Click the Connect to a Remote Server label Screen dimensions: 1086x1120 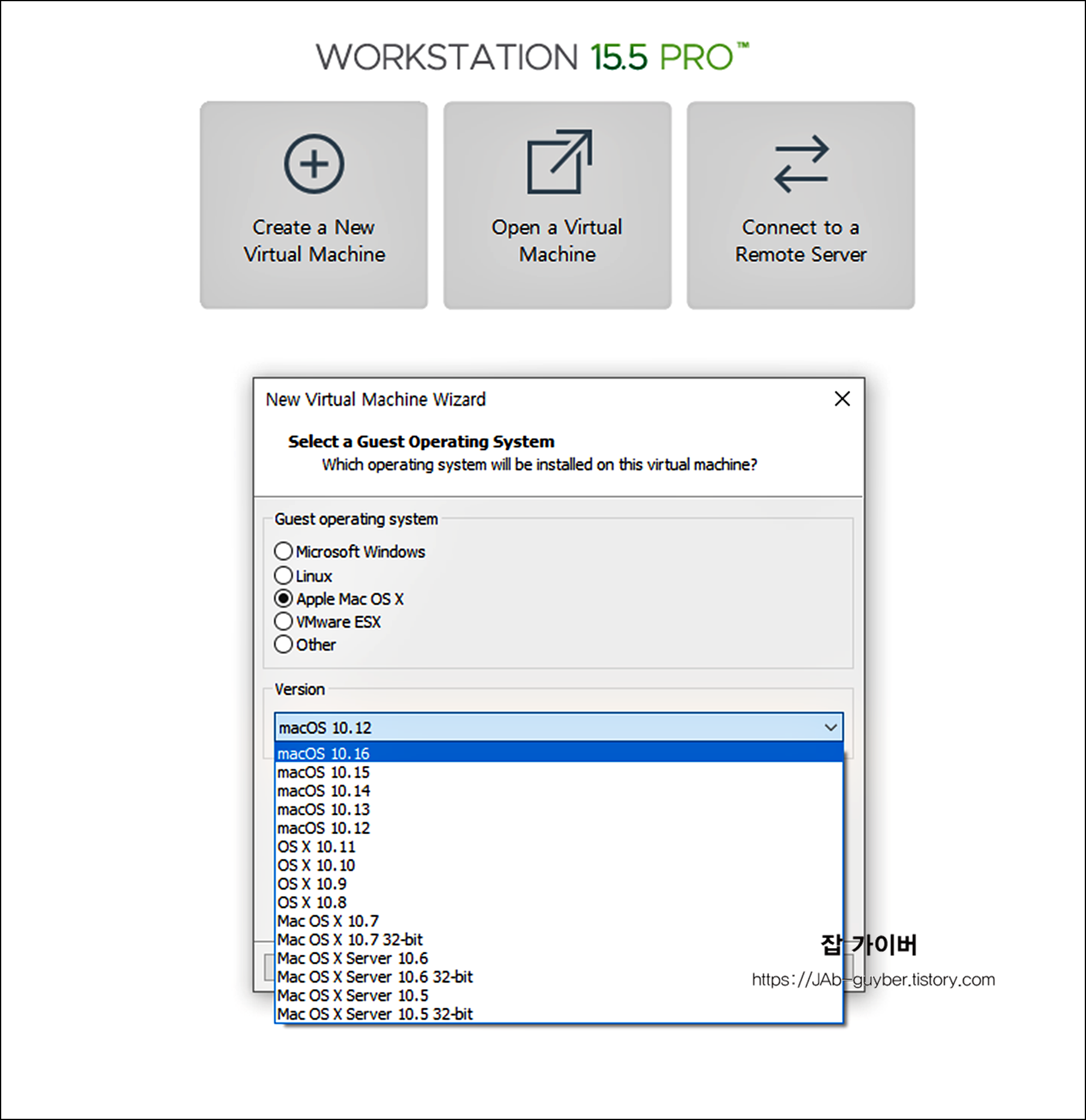pyautogui.click(x=801, y=241)
